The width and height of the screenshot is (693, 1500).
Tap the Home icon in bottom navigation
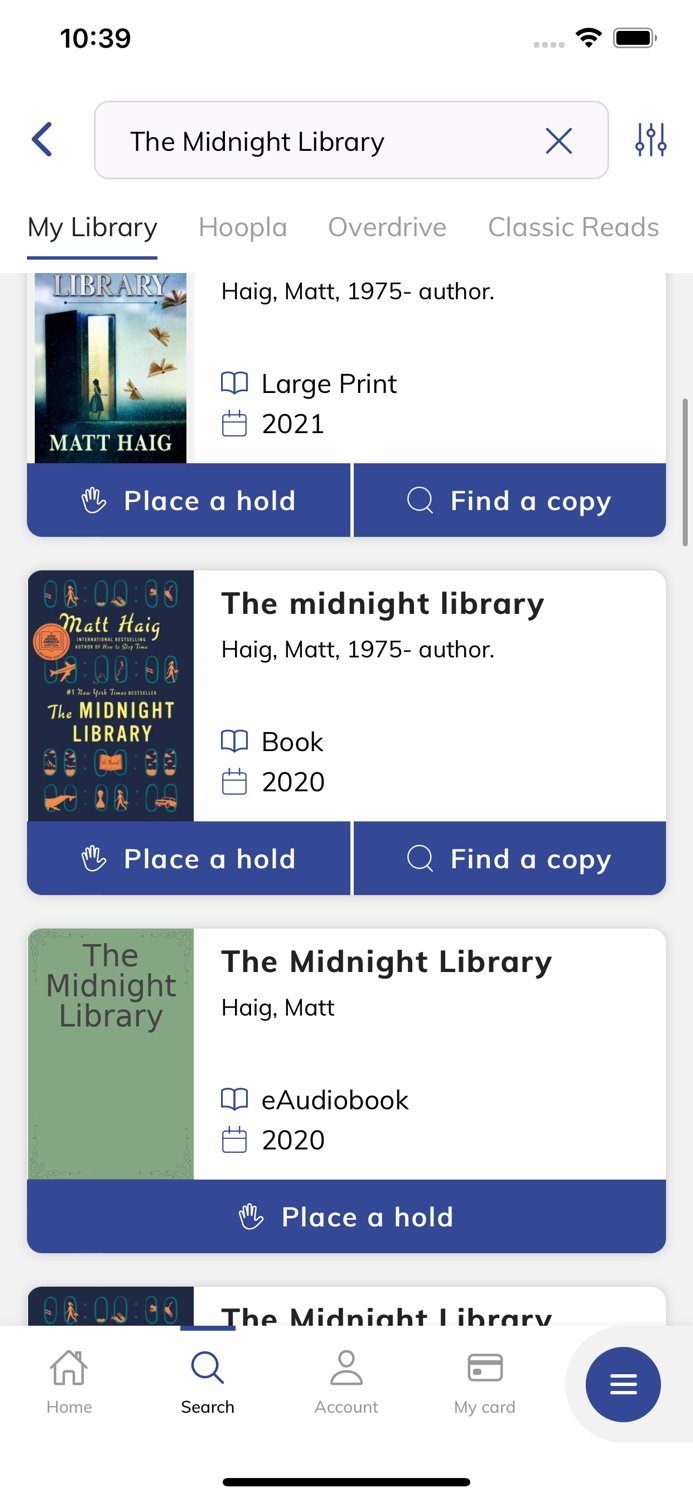click(x=68, y=1380)
